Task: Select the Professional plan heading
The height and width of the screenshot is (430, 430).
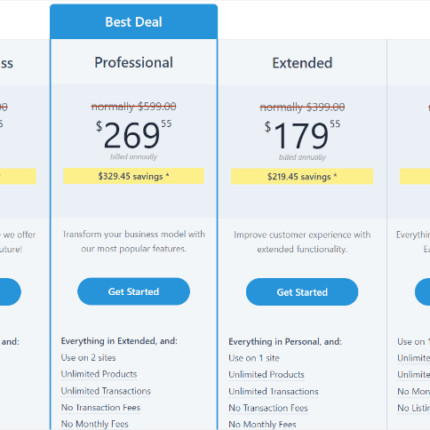Action: click(x=134, y=63)
